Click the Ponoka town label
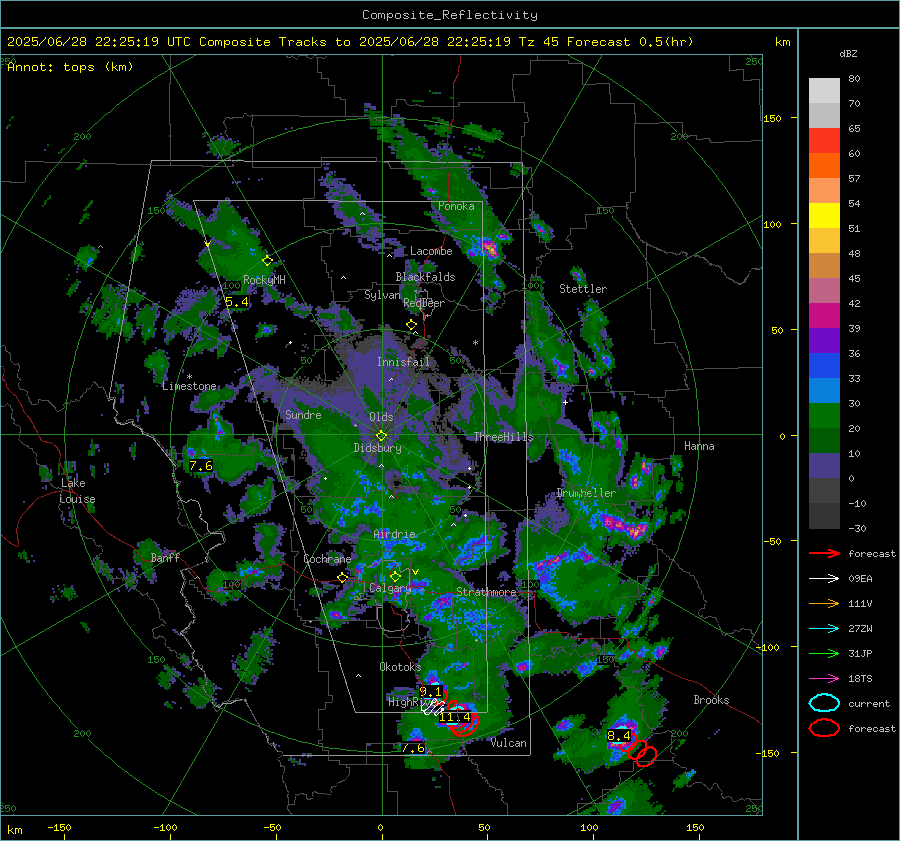 pyautogui.click(x=456, y=206)
